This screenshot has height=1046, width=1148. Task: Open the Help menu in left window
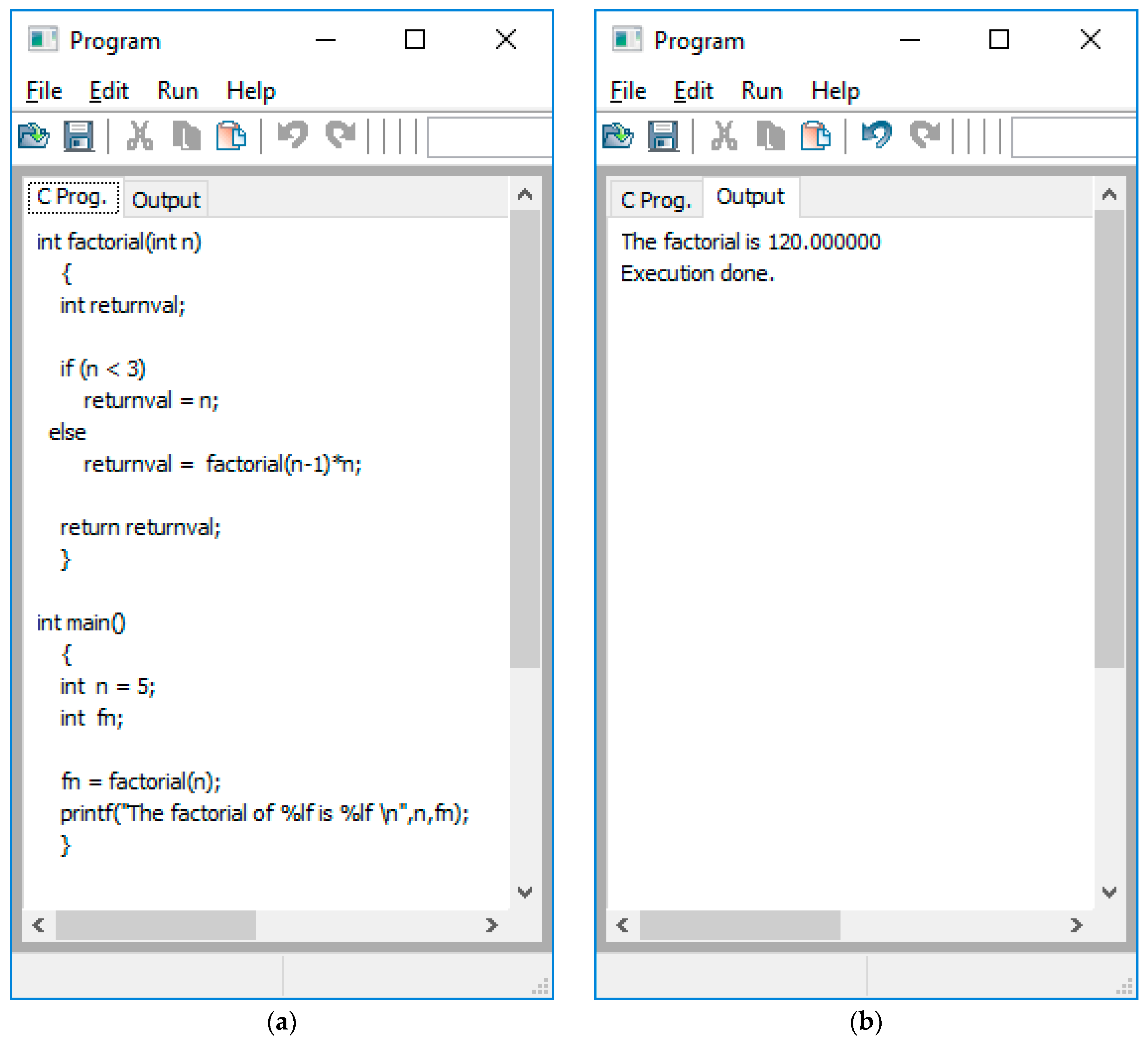click(x=251, y=91)
